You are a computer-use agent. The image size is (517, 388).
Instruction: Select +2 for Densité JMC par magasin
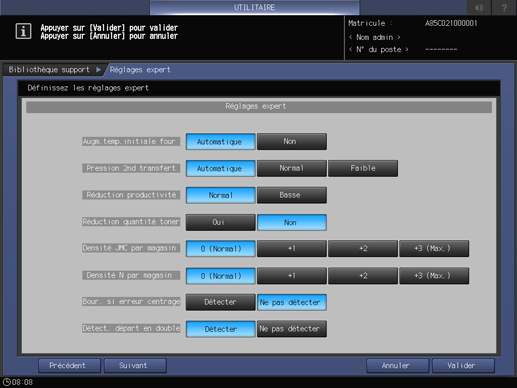(363, 249)
